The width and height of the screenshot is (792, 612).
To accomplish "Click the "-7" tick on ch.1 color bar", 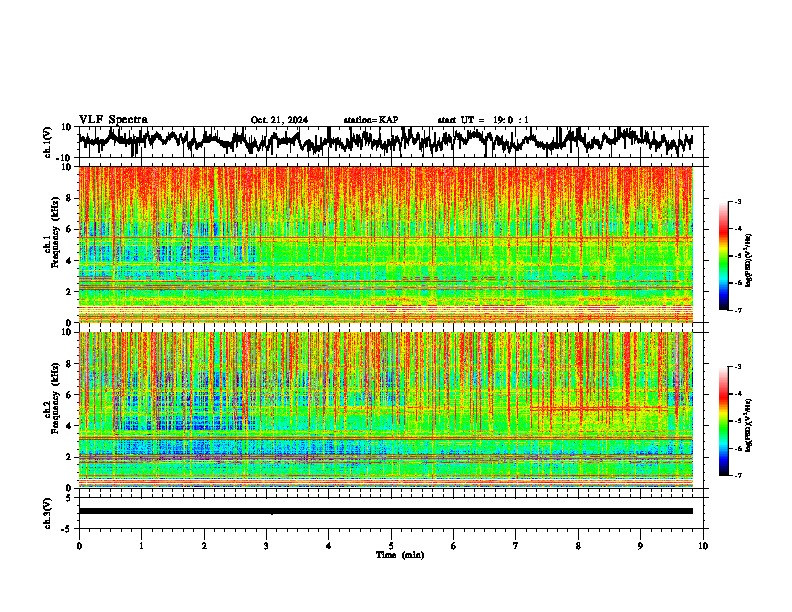I will pyautogui.click(x=738, y=310).
